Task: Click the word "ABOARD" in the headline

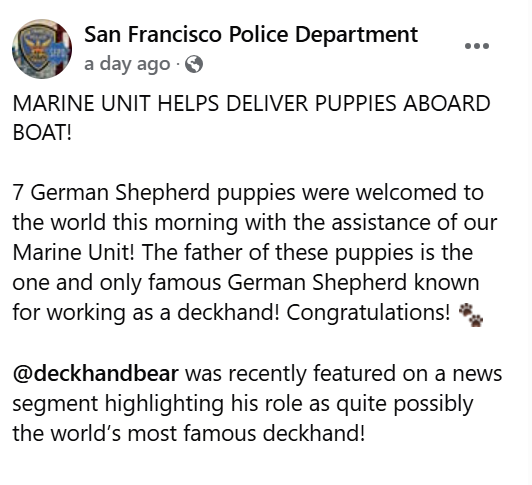Action: 446,103
